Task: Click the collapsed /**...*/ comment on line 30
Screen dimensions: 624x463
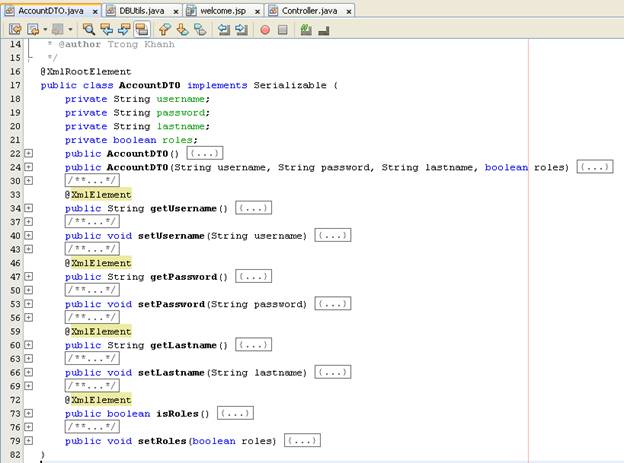Action: coord(92,180)
